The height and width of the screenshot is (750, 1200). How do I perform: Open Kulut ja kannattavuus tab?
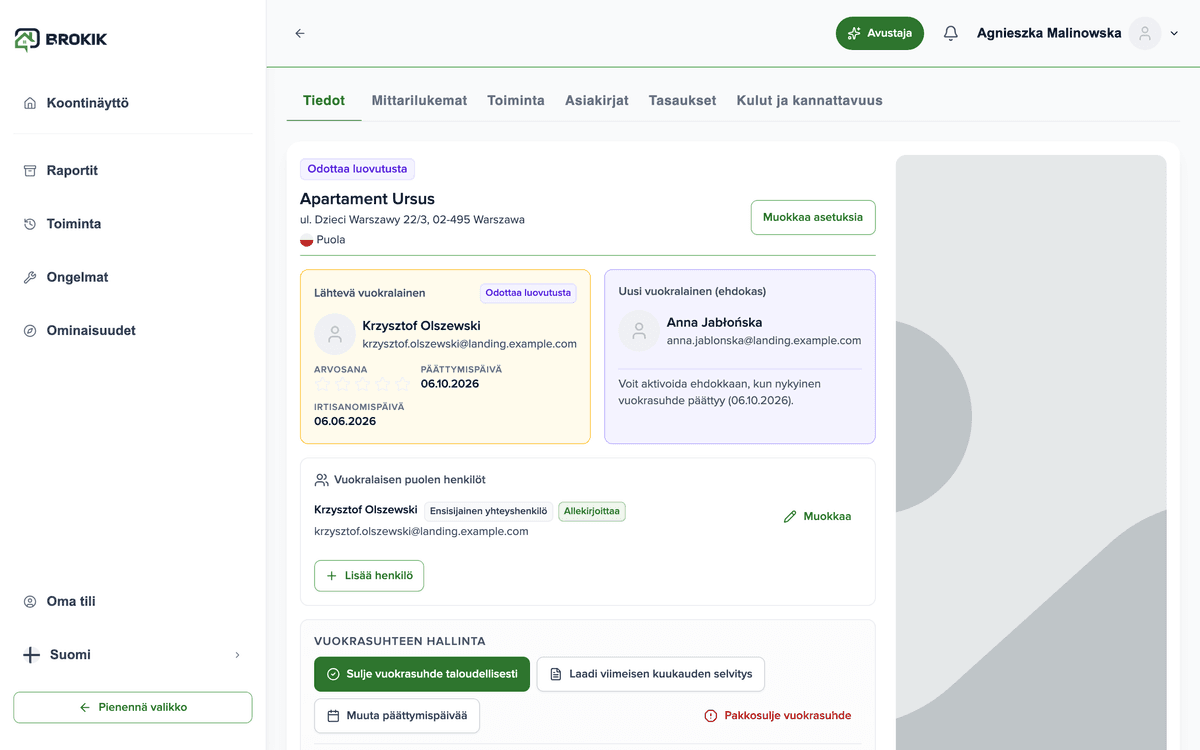click(809, 100)
